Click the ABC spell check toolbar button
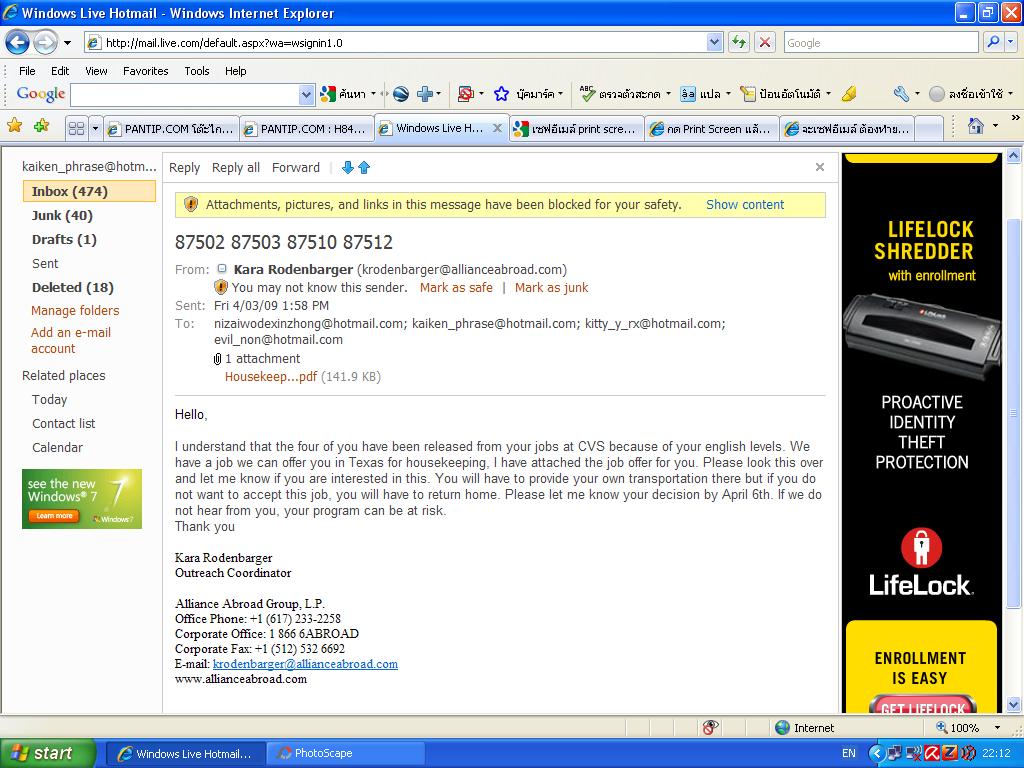Screen dimensions: 1024x768 [x=620, y=95]
